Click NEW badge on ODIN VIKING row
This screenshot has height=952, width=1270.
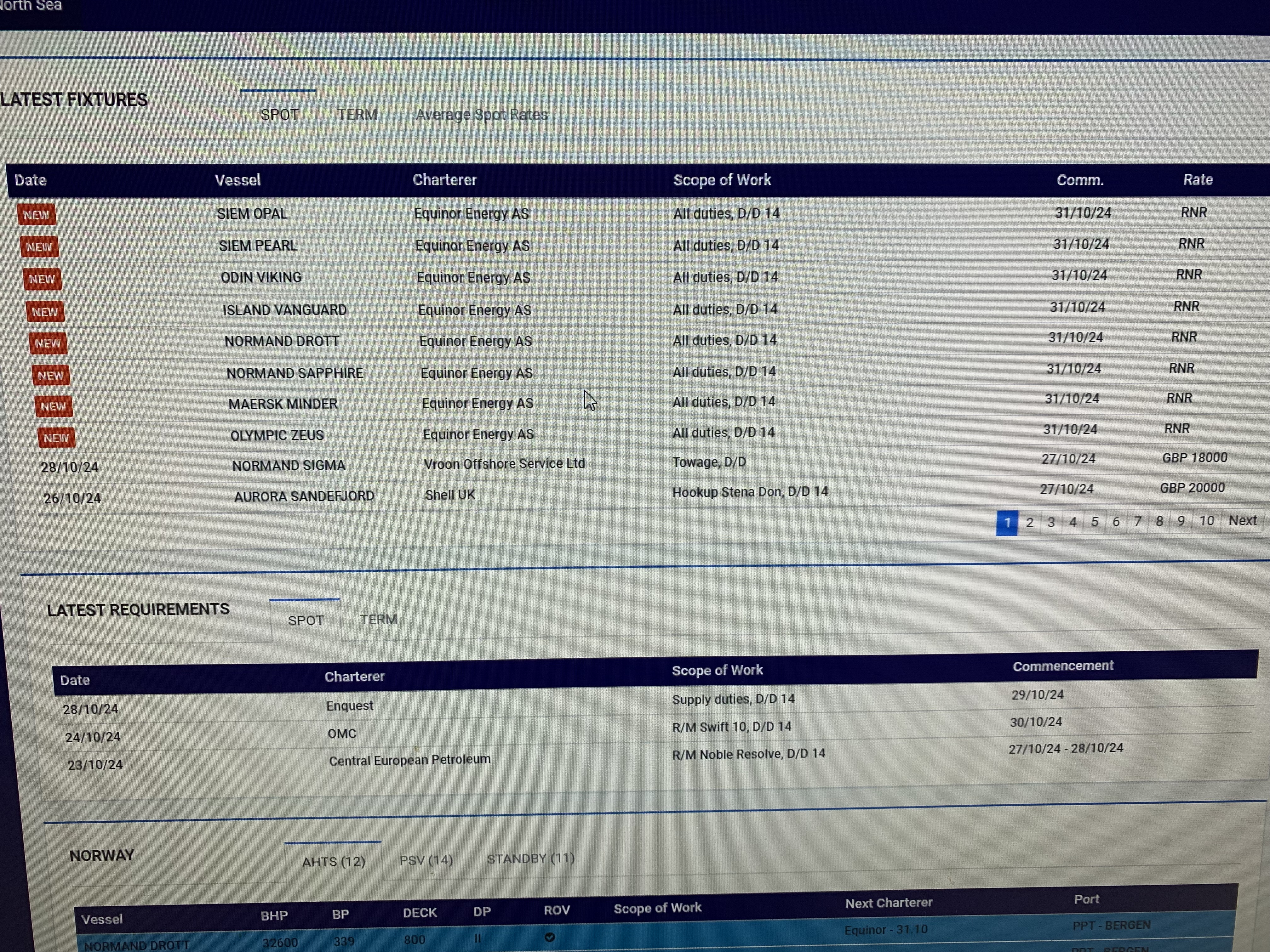(42, 279)
